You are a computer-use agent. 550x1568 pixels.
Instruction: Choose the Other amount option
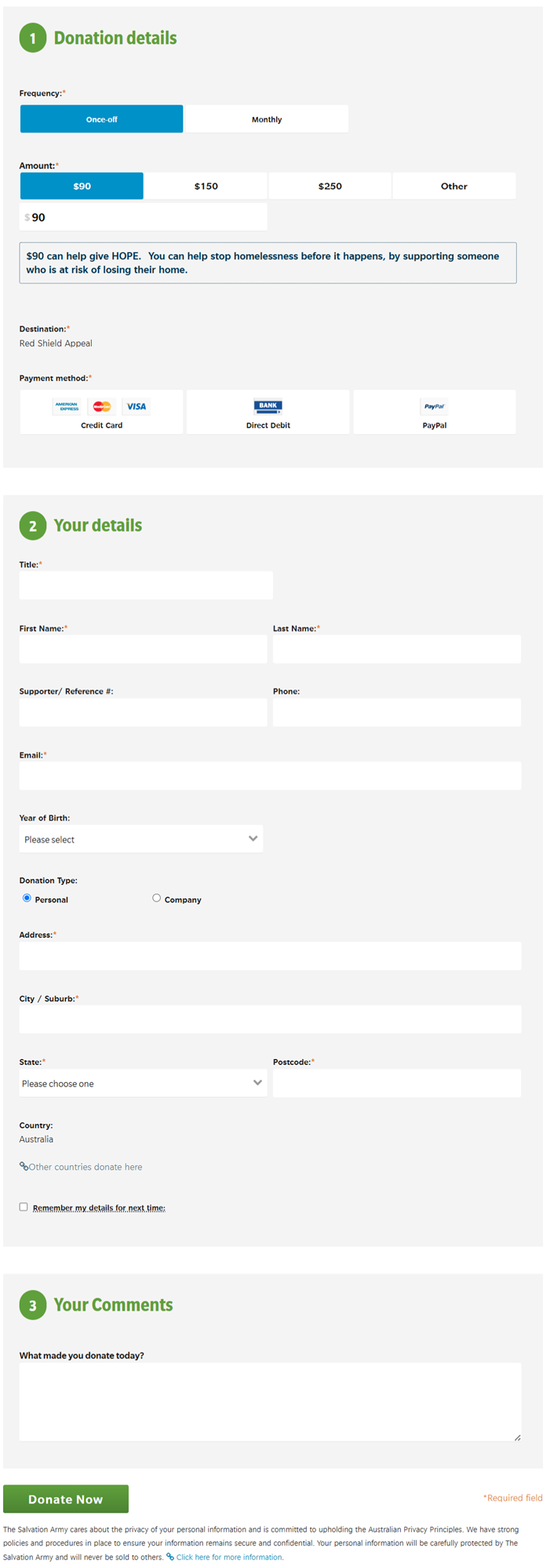(453, 186)
